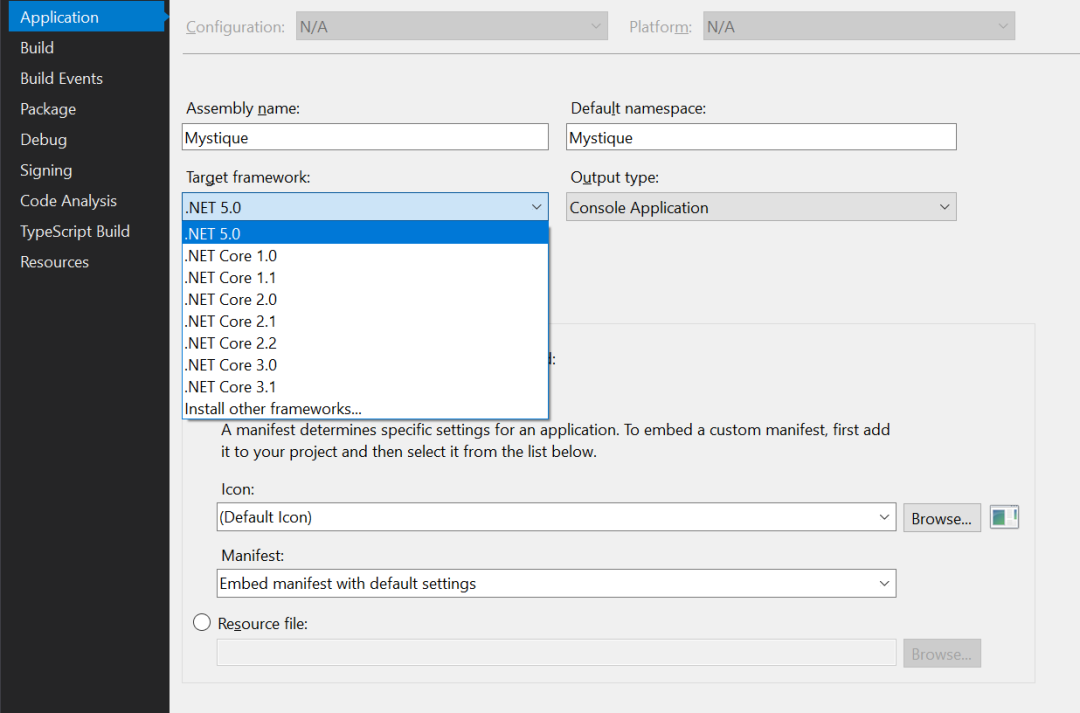
Task: Click the icon preview image
Action: point(1004,517)
